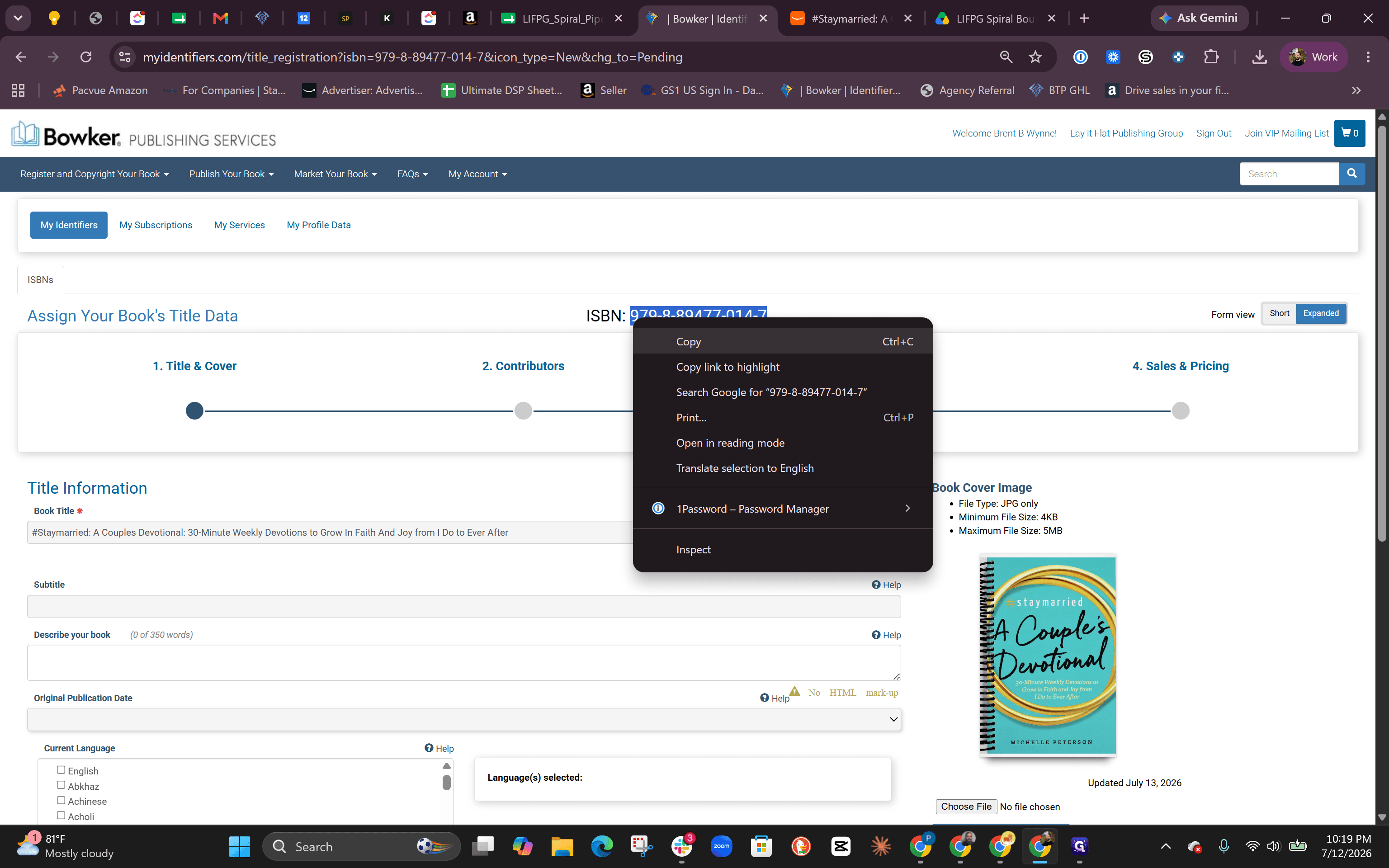Image resolution: width=1389 pixels, height=868 pixels.
Task: Click the My Identifiers button
Action: [69, 225]
